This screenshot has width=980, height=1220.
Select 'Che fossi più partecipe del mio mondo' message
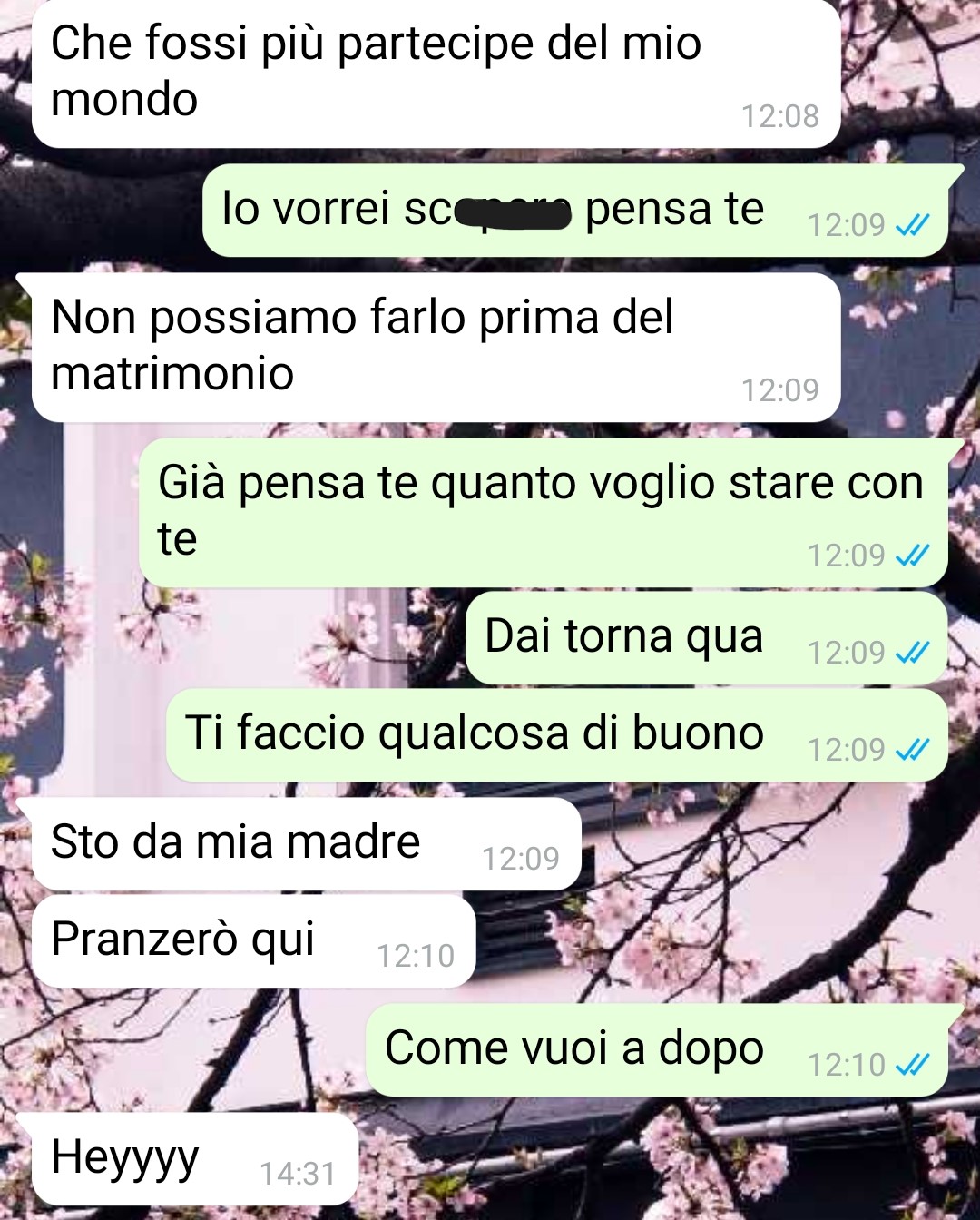tap(436, 73)
